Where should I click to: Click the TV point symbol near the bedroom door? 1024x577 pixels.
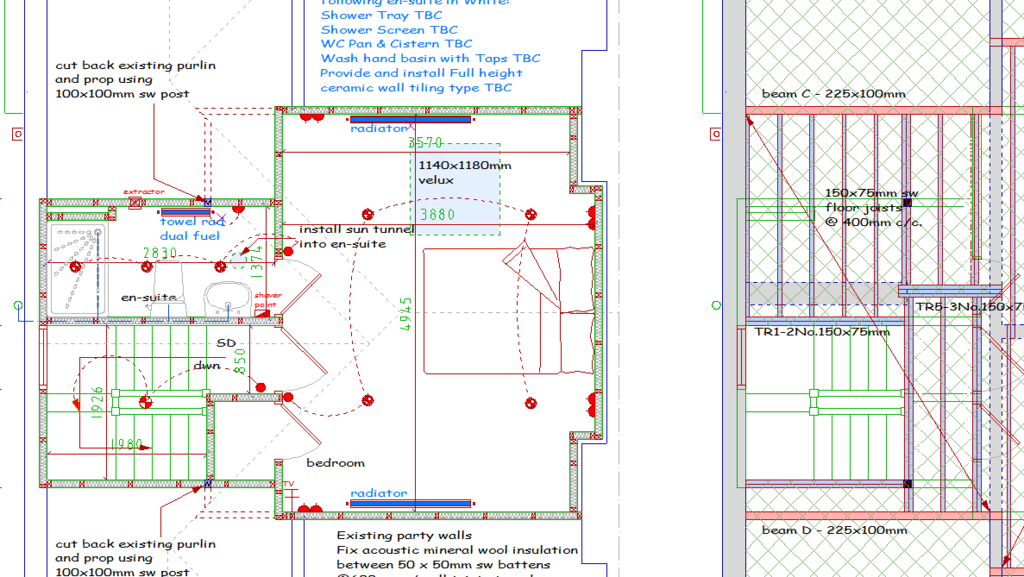coord(290,485)
